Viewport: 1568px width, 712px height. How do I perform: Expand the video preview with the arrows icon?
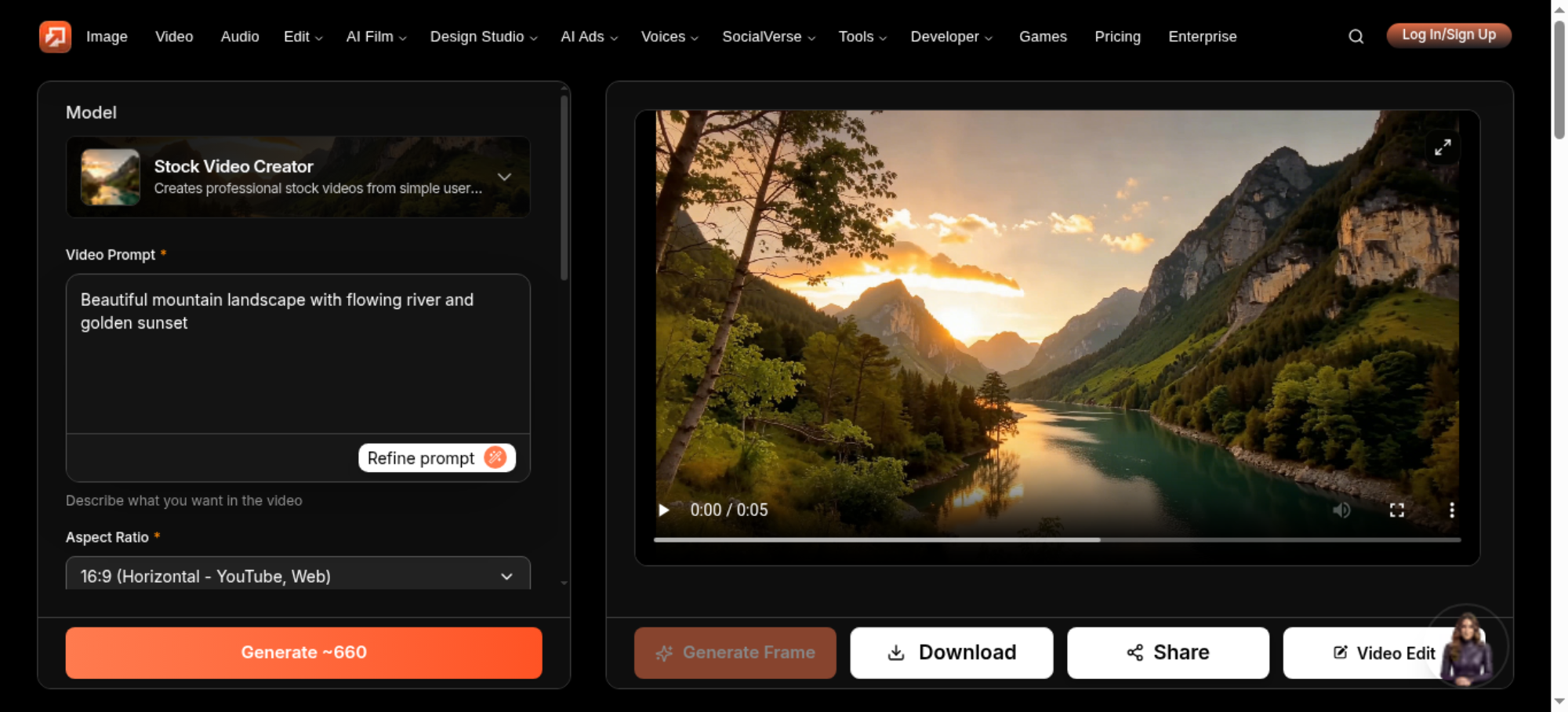(1443, 147)
